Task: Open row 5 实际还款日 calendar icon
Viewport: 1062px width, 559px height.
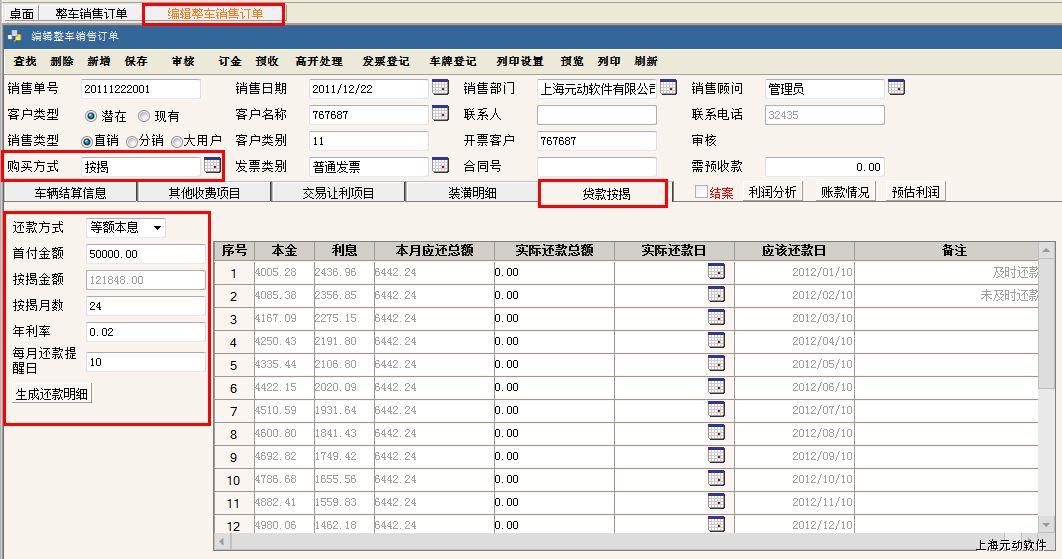Action: [x=716, y=363]
